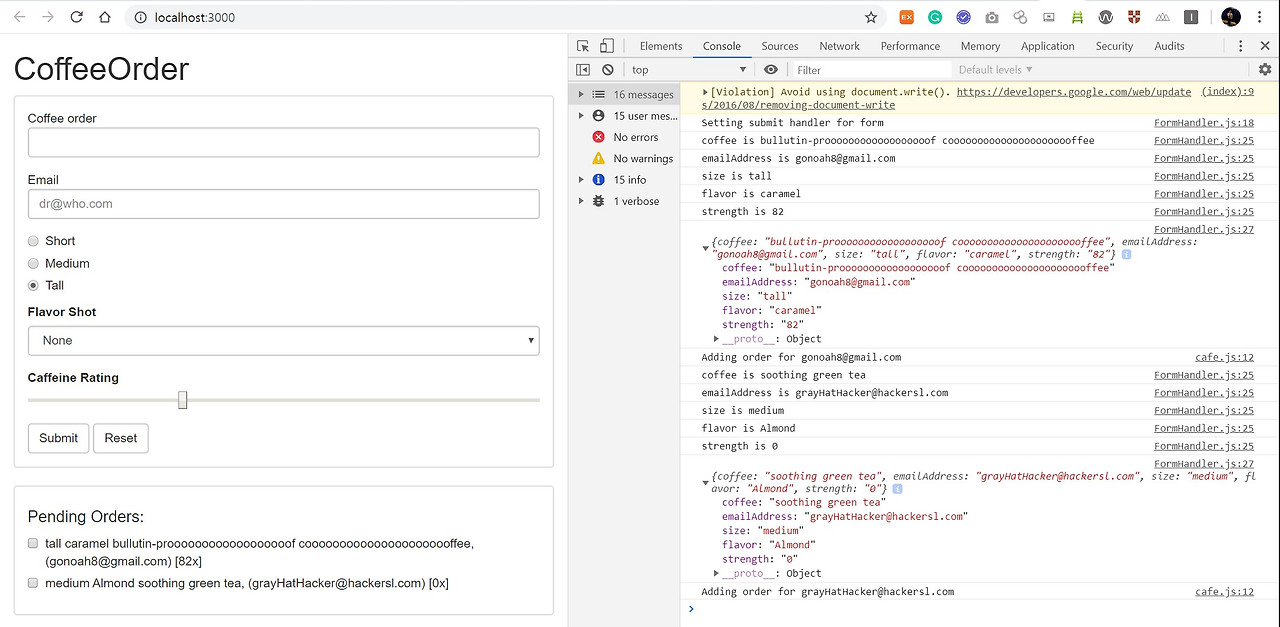Check the soothing green tea pending order
Image resolution: width=1280 pixels, height=627 pixels.
33,583
